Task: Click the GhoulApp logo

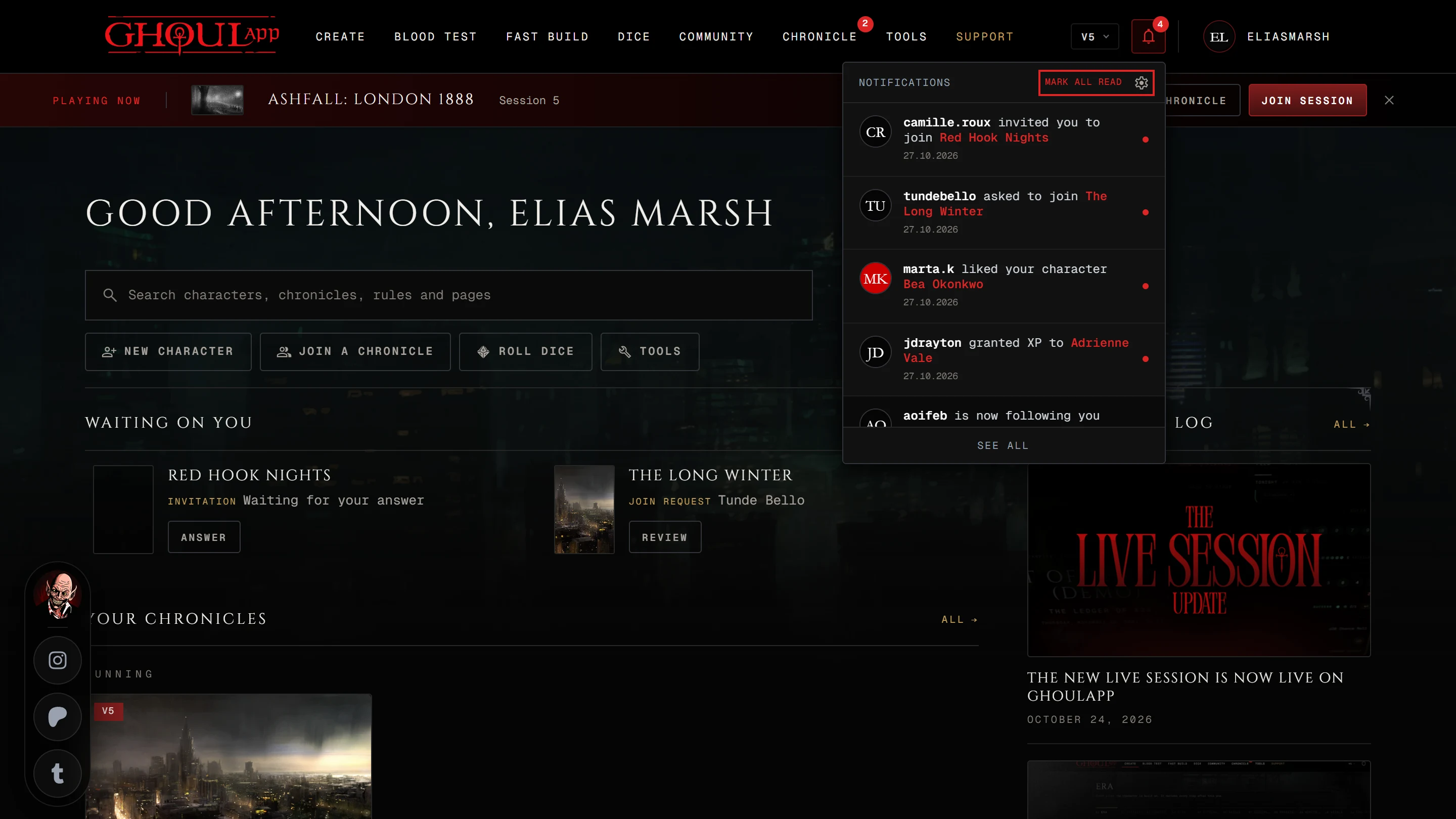Action: 192,35
